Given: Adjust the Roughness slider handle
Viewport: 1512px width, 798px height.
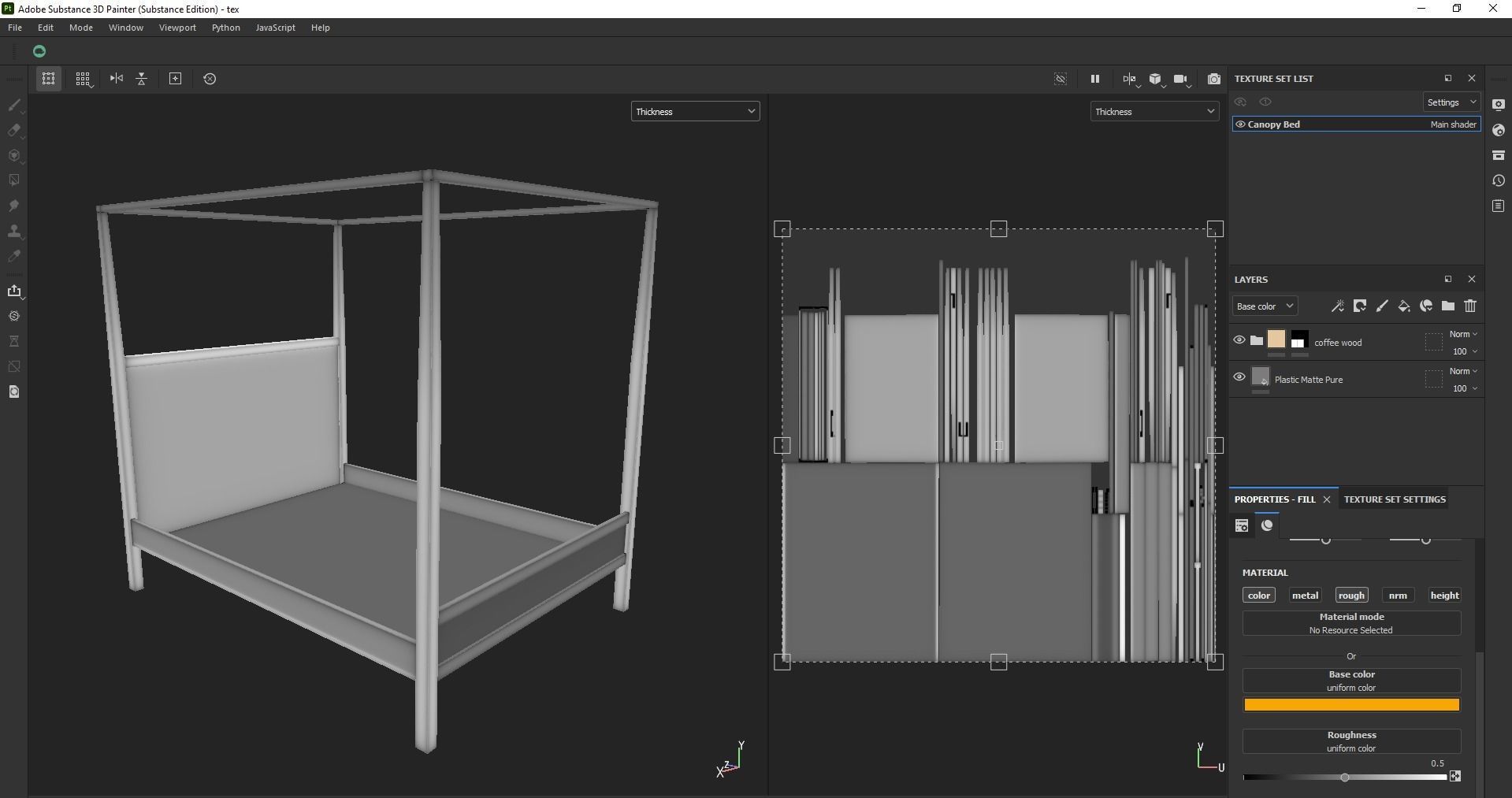Looking at the screenshot, I should 1345,778.
